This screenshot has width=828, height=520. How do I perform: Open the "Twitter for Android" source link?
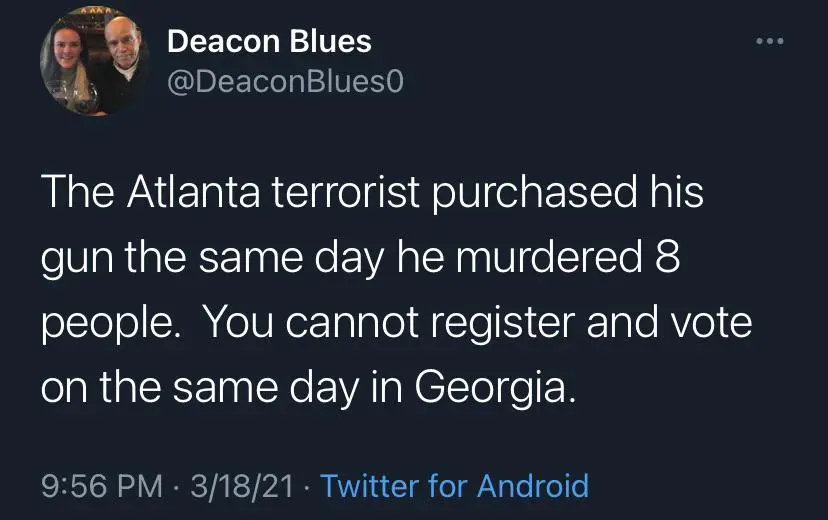pos(455,486)
